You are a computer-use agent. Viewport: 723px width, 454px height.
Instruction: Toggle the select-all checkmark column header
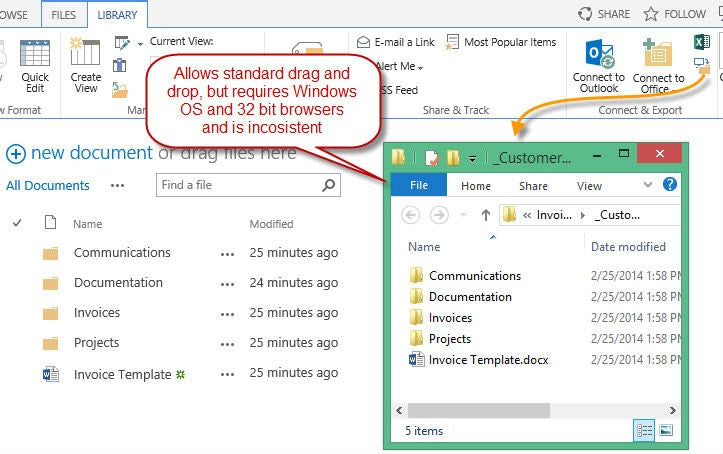click(17, 224)
